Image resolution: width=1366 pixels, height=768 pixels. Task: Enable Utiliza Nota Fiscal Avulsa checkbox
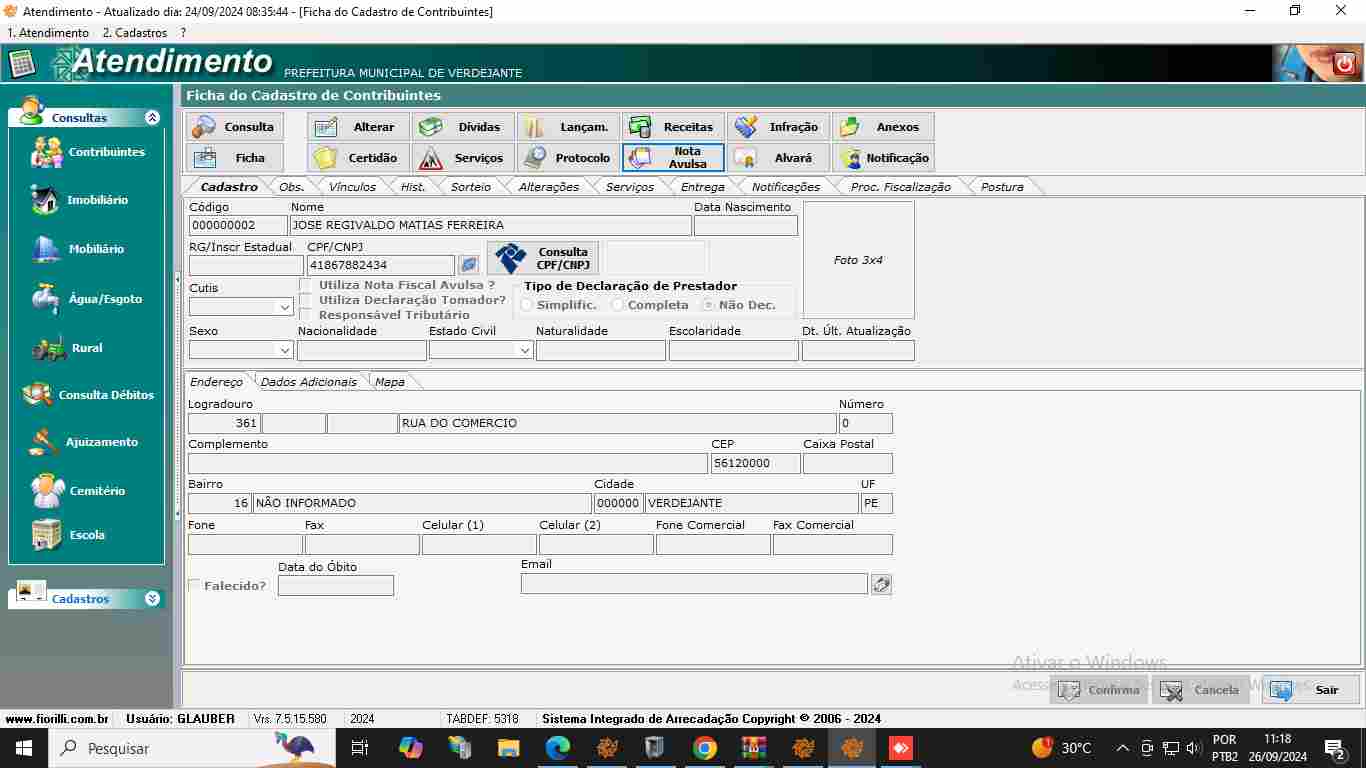pyautogui.click(x=306, y=286)
